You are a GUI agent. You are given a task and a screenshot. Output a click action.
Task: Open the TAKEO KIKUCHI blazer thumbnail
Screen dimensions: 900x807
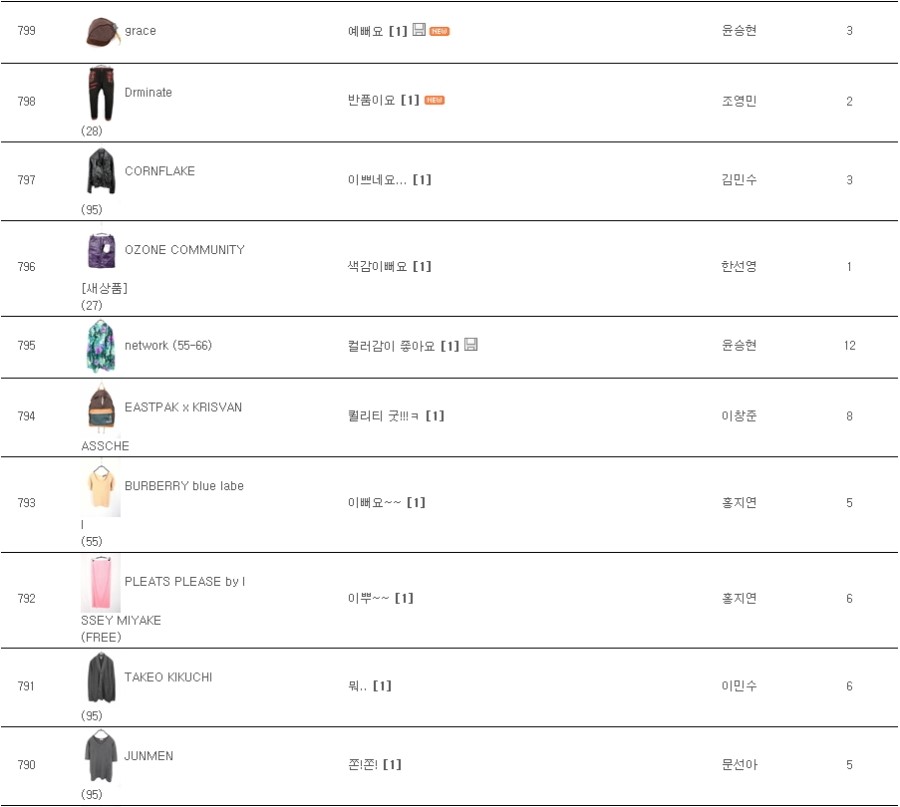pos(101,678)
